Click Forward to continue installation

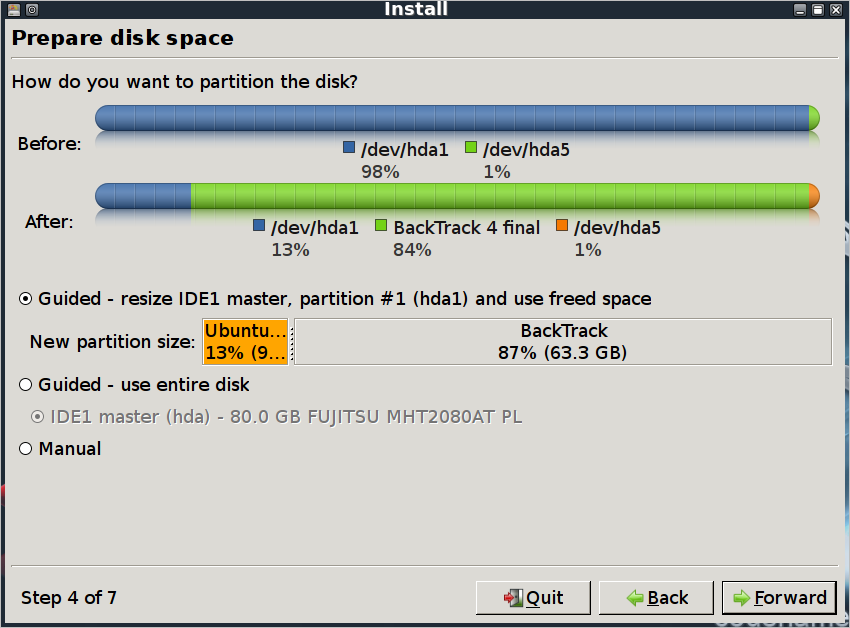click(x=780, y=598)
